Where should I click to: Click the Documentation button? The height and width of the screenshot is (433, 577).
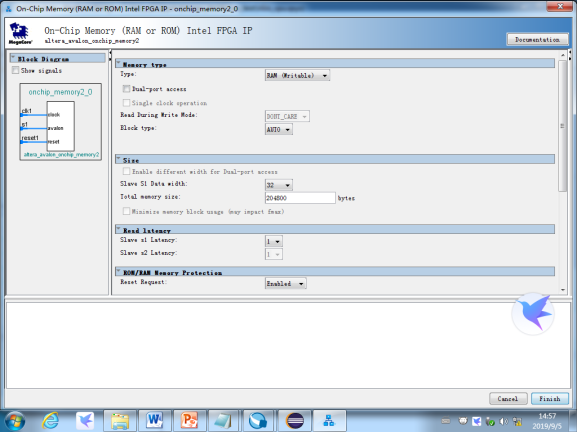[x=537, y=39]
